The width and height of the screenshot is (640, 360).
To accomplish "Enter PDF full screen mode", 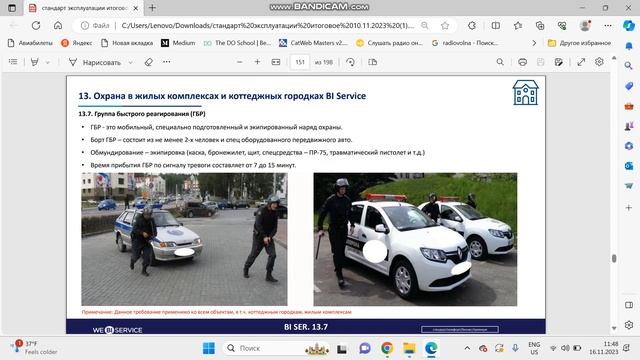I will coord(581,62).
